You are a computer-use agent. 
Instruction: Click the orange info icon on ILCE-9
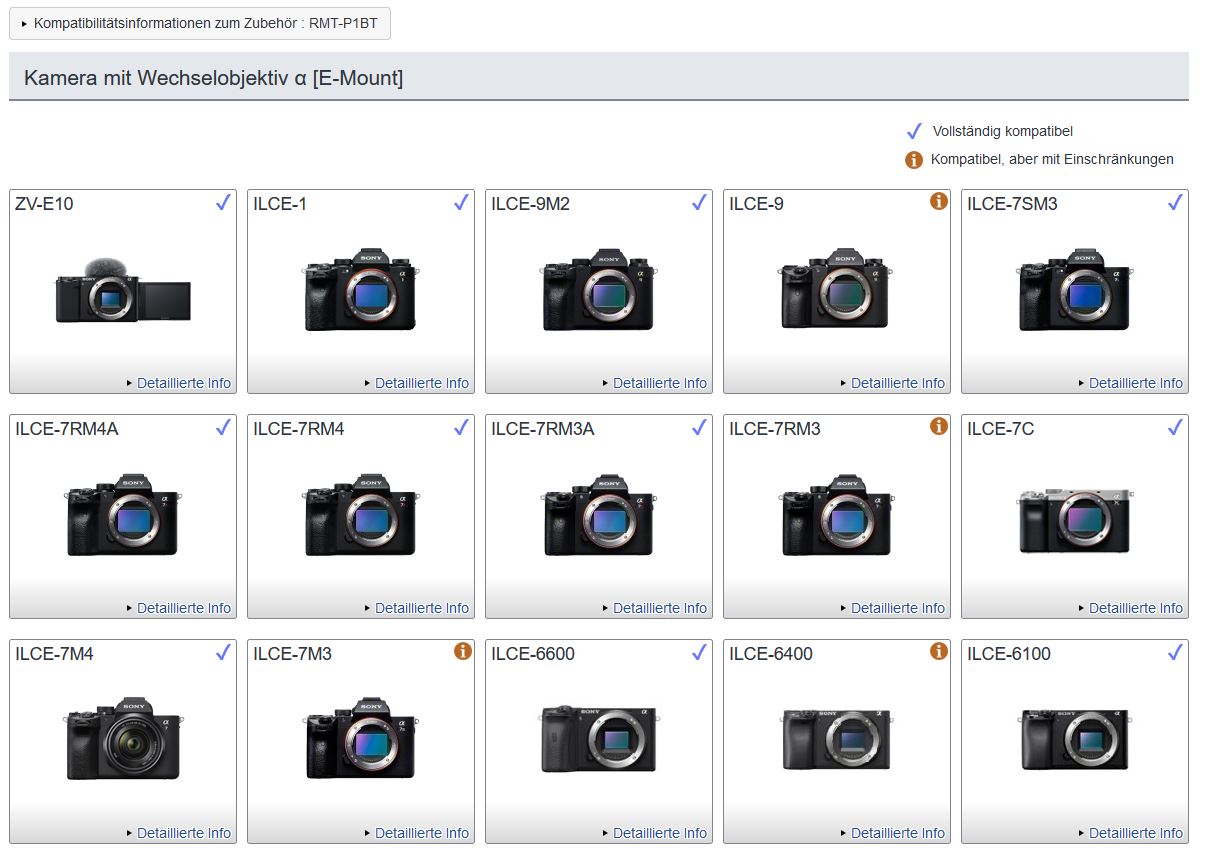click(x=938, y=201)
